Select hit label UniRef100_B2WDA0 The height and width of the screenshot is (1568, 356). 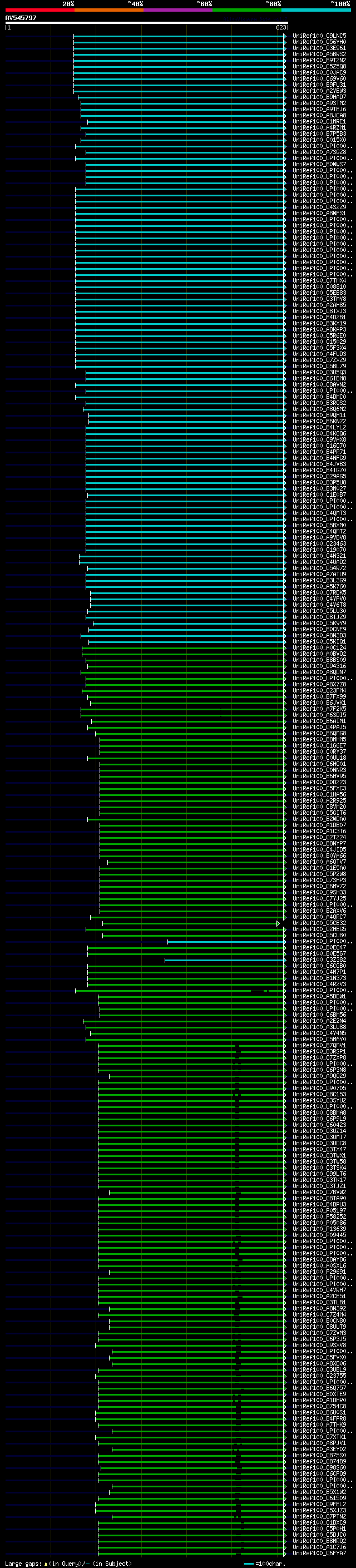319,819
